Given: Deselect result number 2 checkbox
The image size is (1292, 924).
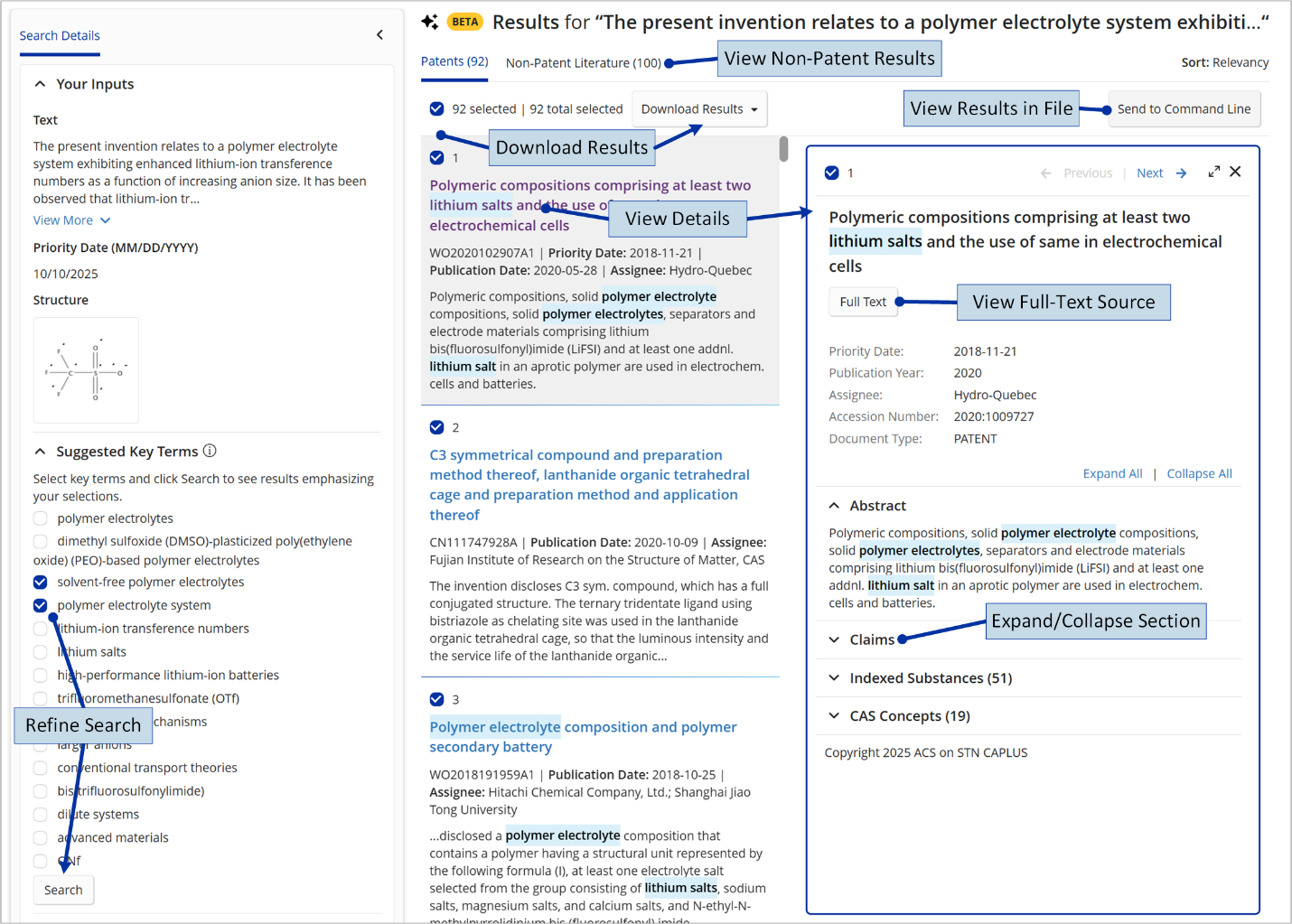Looking at the screenshot, I should [437, 427].
